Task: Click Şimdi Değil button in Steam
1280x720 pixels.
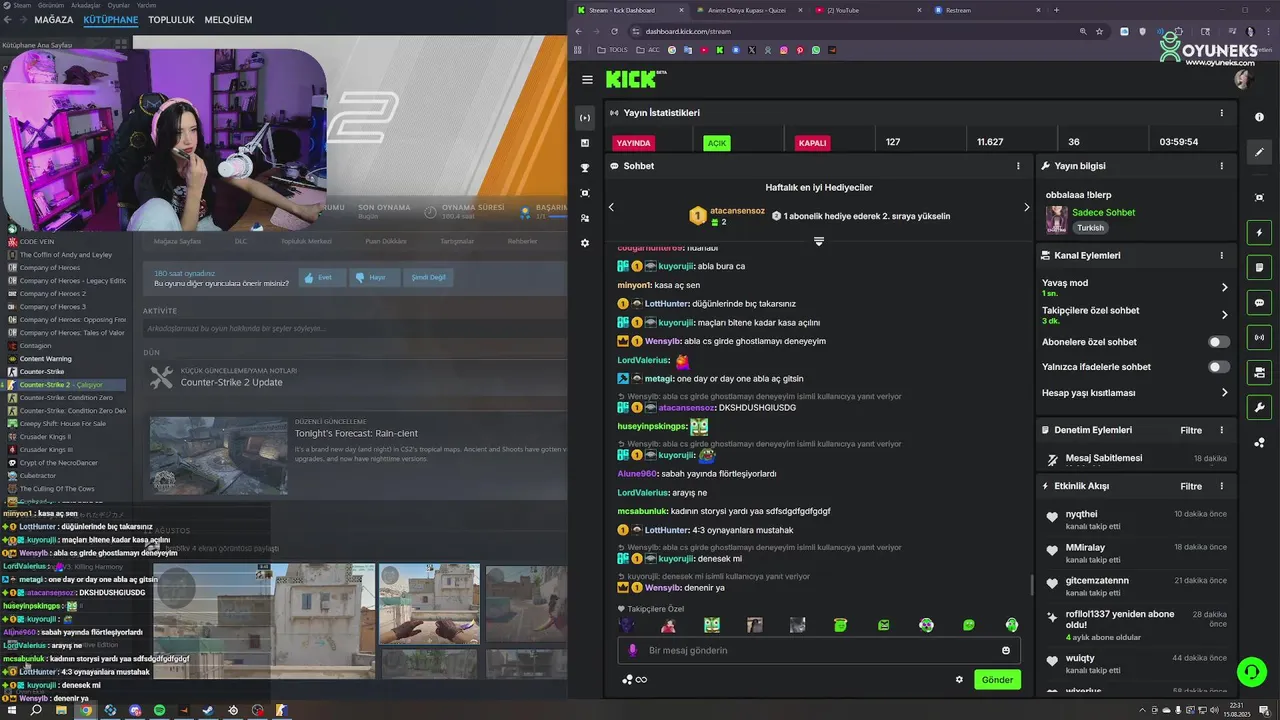Action: [429, 278]
